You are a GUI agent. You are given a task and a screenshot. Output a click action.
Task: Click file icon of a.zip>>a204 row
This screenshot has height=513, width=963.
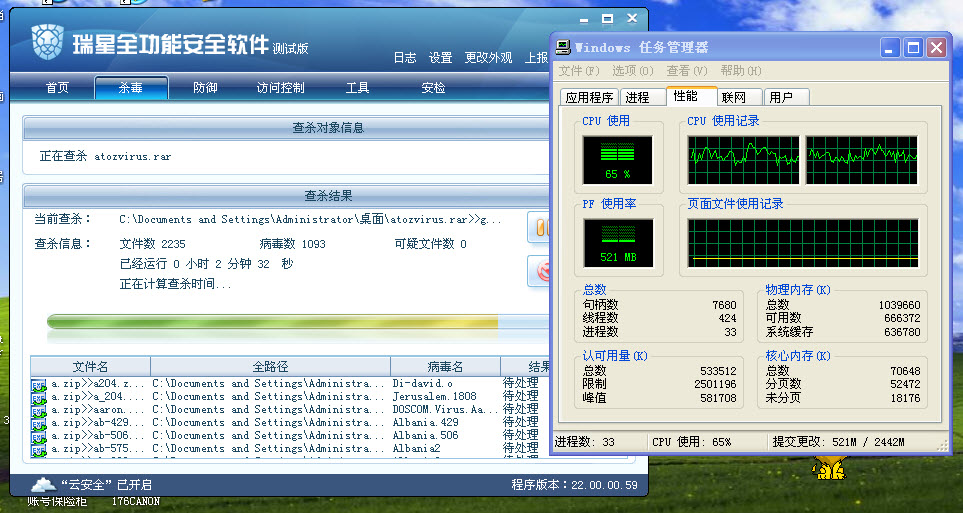coord(39,385)
